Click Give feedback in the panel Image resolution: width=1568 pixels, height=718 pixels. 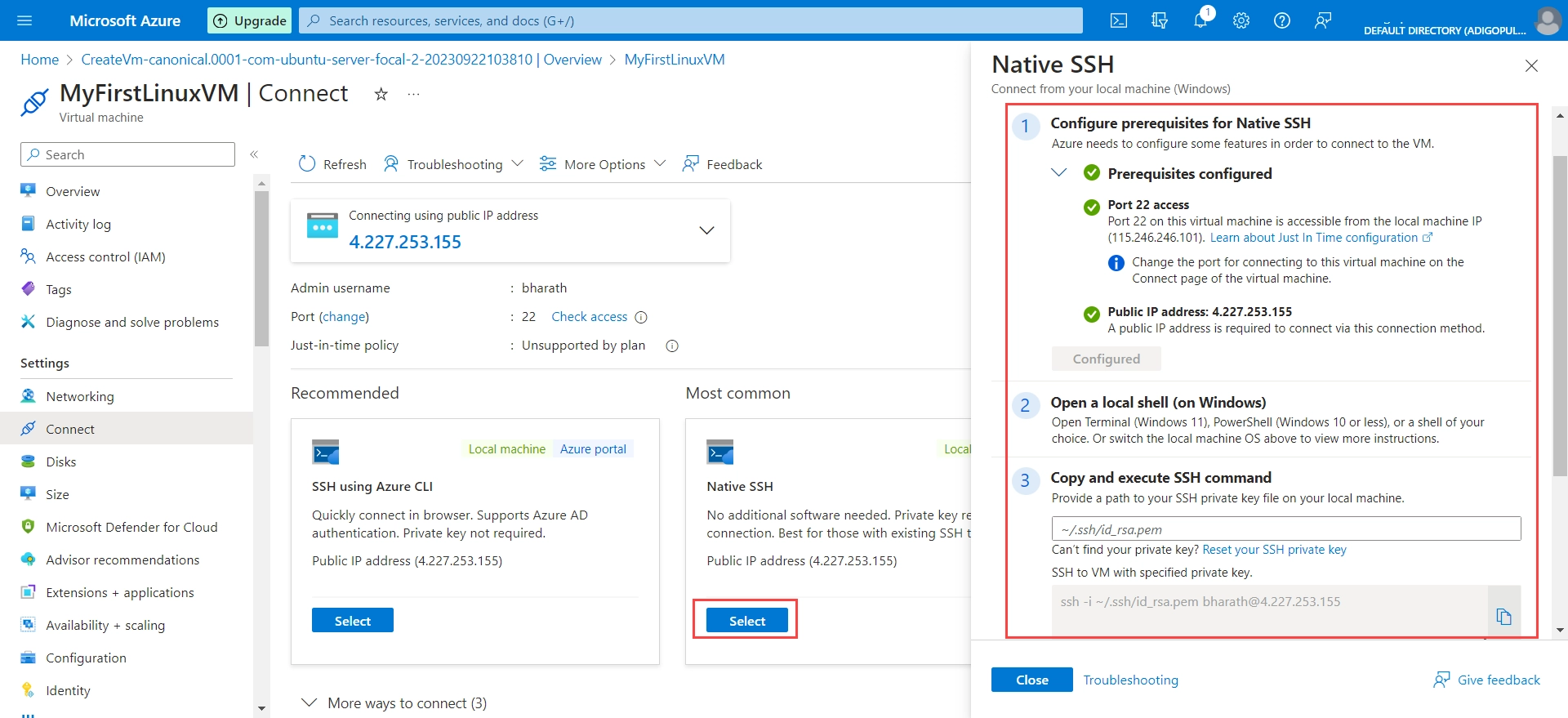1487,680
